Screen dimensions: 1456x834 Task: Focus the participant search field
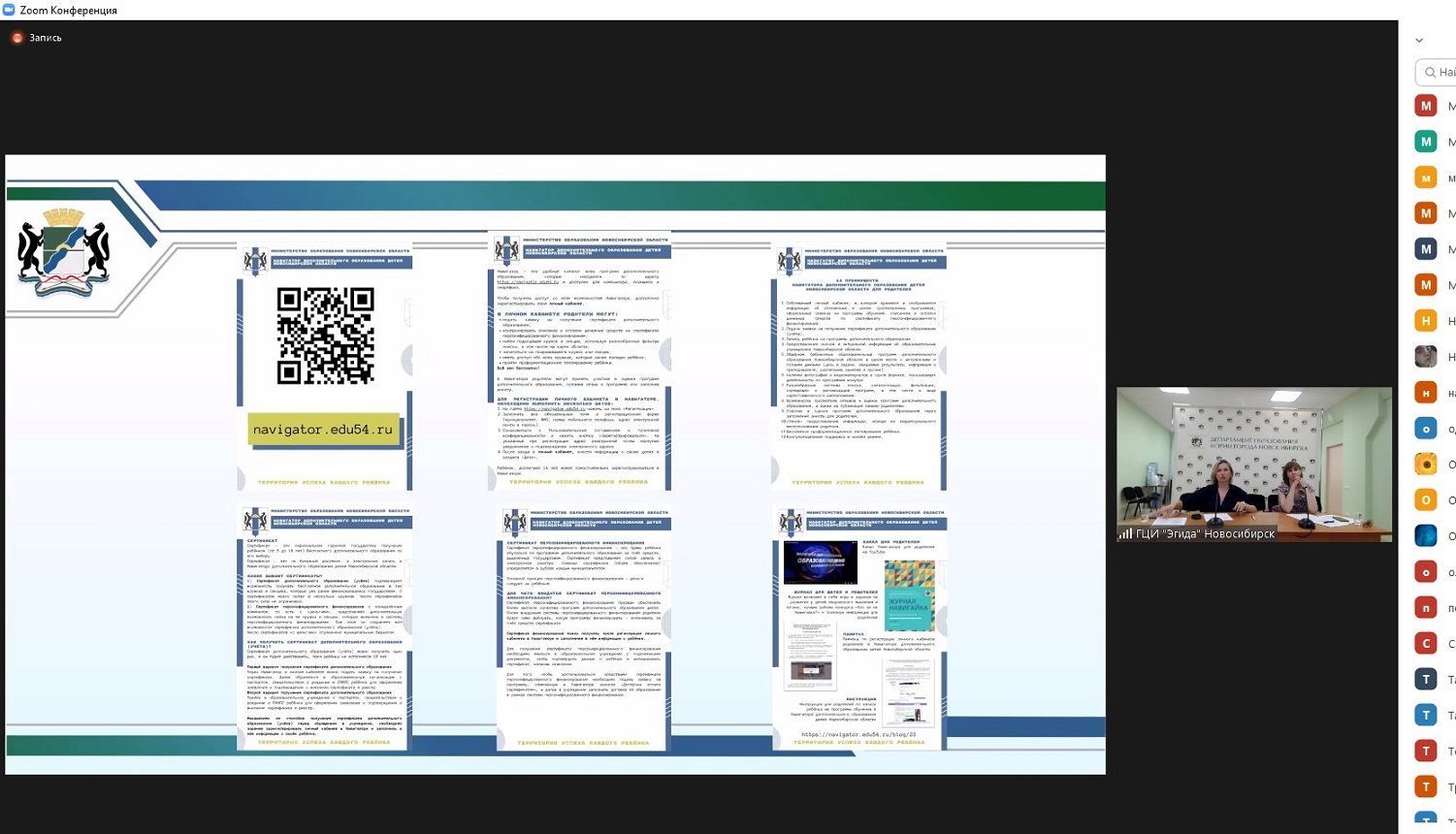[1441, 72]
